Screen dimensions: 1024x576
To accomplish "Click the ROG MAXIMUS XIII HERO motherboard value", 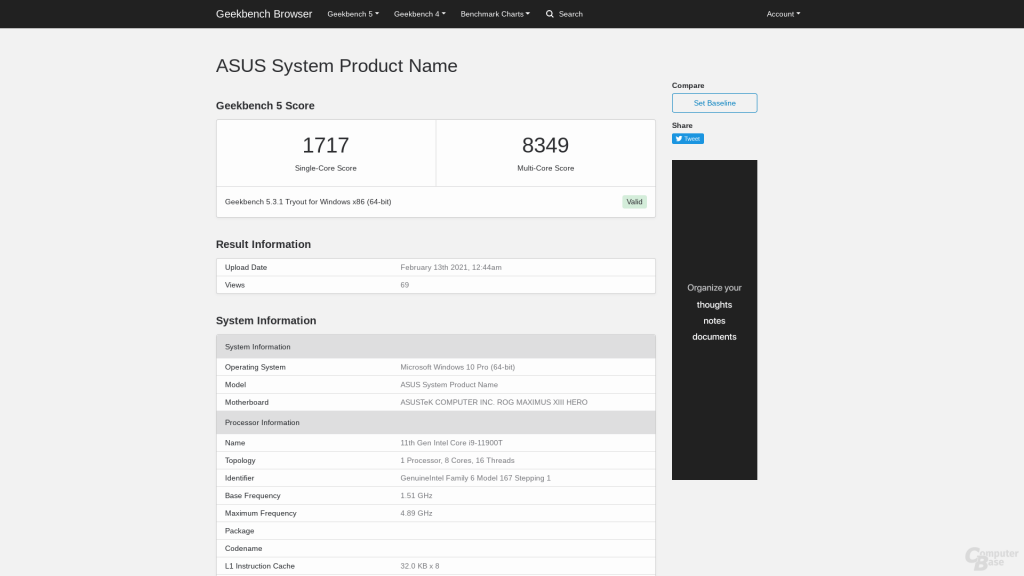I will click(494, 402).
